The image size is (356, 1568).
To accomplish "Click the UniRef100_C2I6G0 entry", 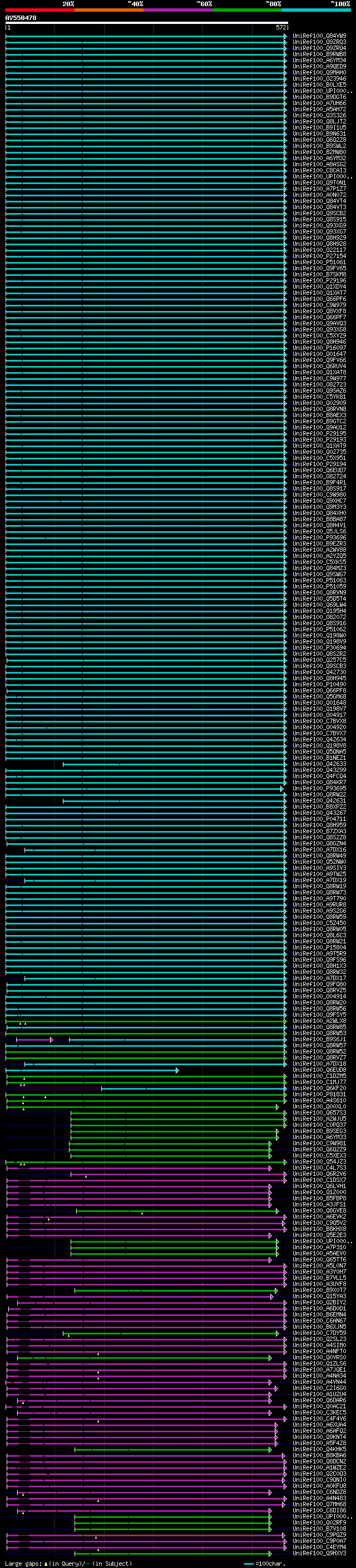I will (319, 1388).
